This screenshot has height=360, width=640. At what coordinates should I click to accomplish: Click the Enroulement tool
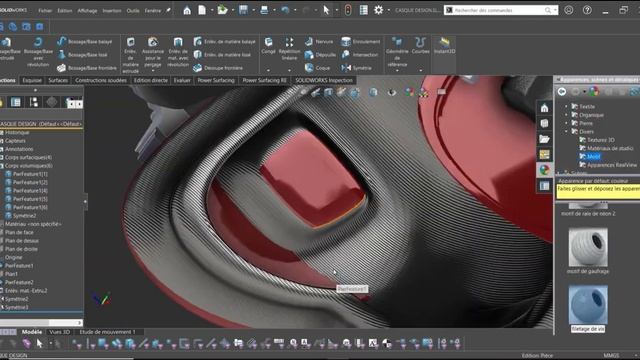(360, 42)
